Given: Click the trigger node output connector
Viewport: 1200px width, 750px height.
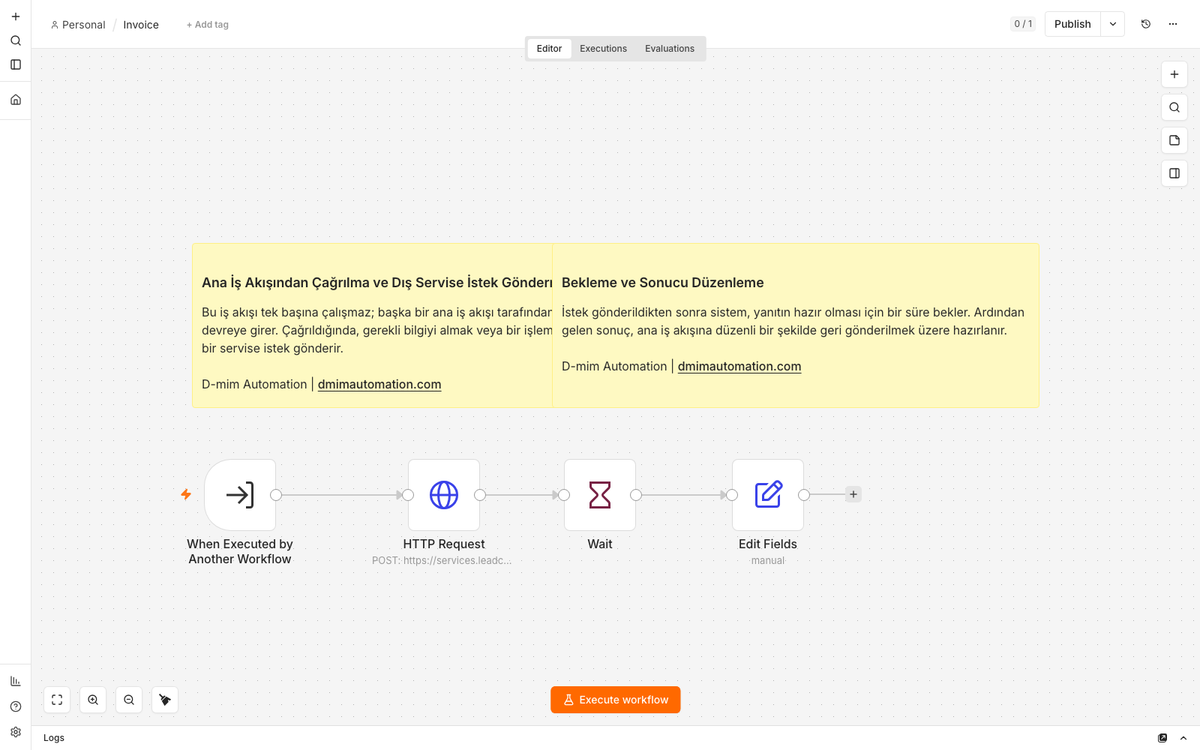Looking at the screenshot, I should pos(276,495).
